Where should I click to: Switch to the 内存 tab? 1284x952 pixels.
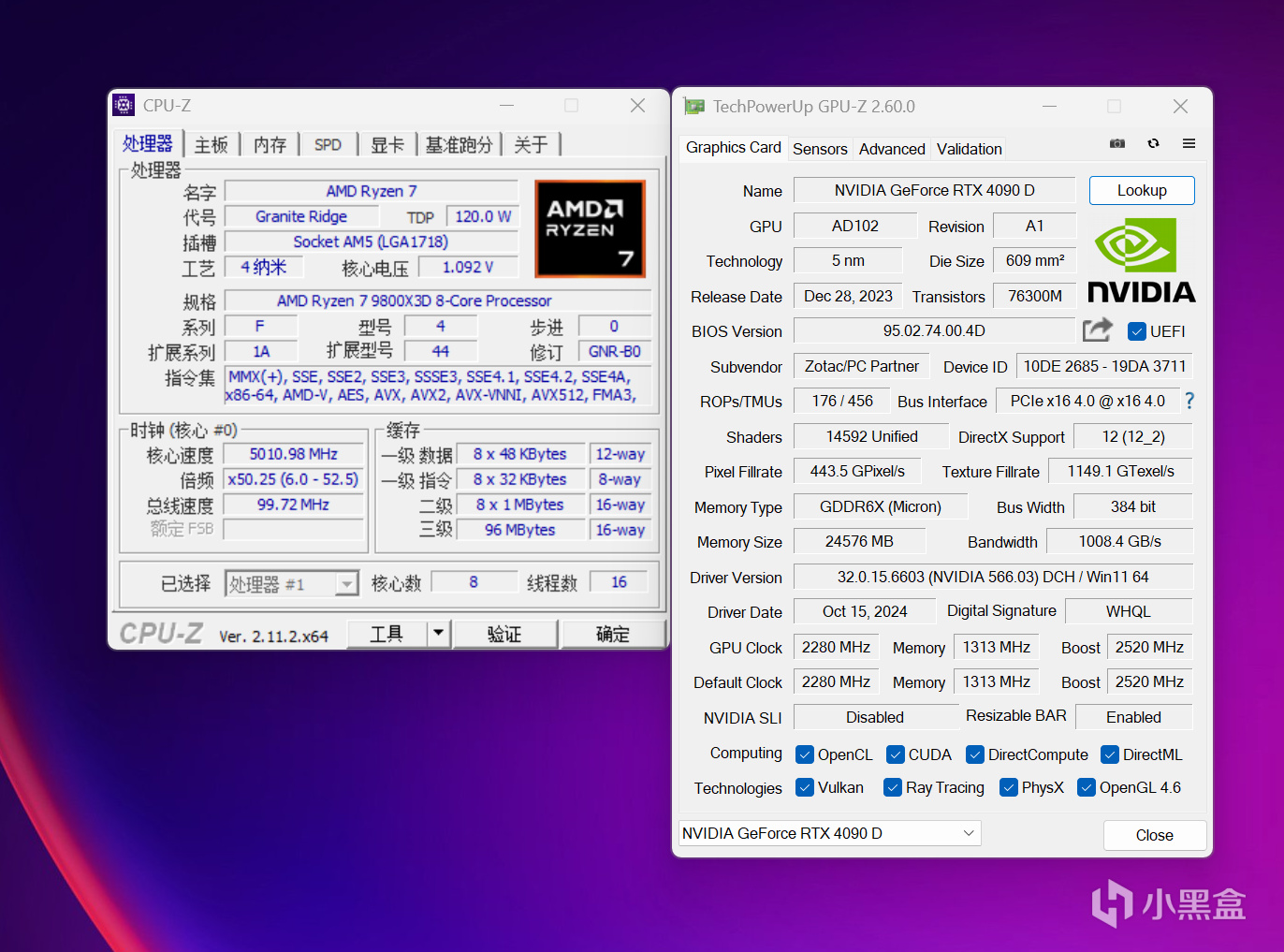(270, 145)
